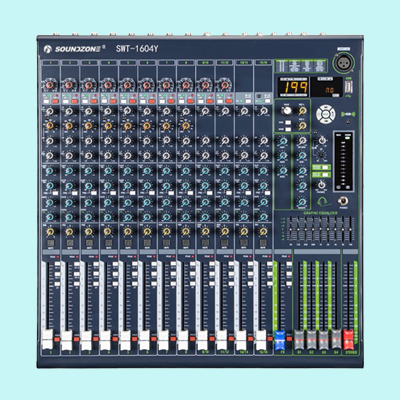400x400 pixels.
Task: Click the 9/10 channel label at strip top
Action: (205, 62)
